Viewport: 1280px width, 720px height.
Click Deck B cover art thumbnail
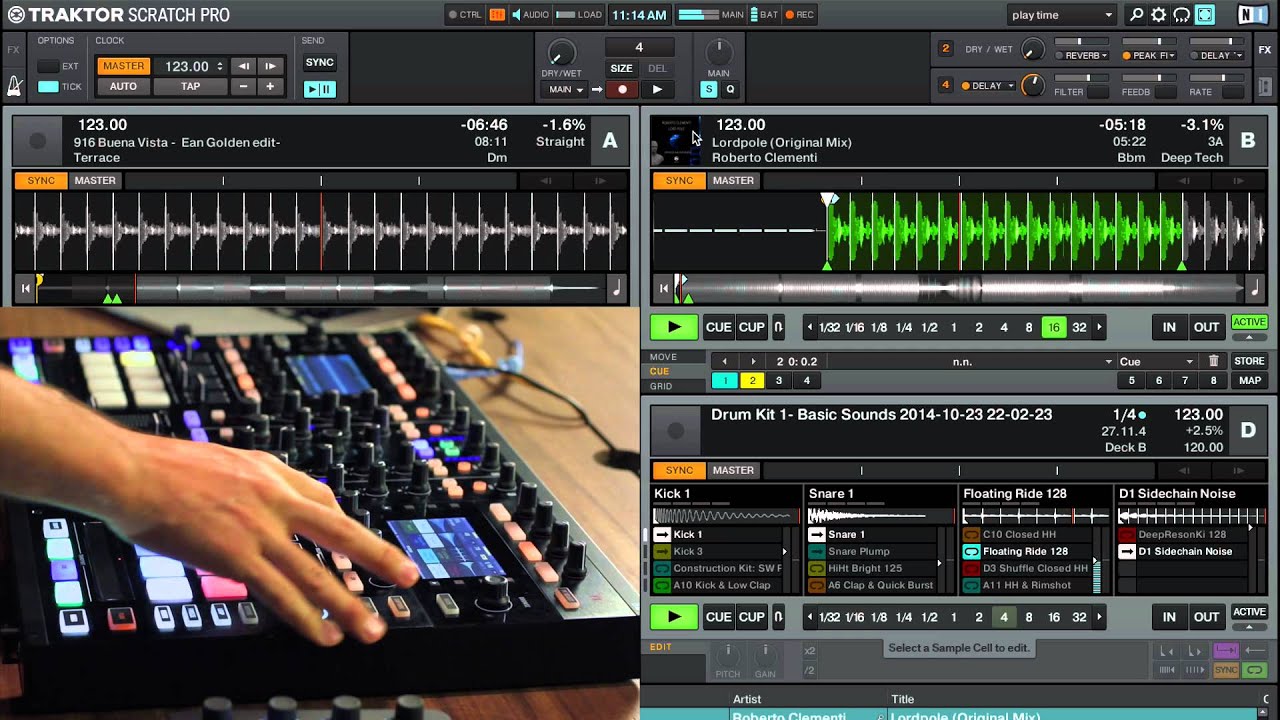tap(677, 141)
